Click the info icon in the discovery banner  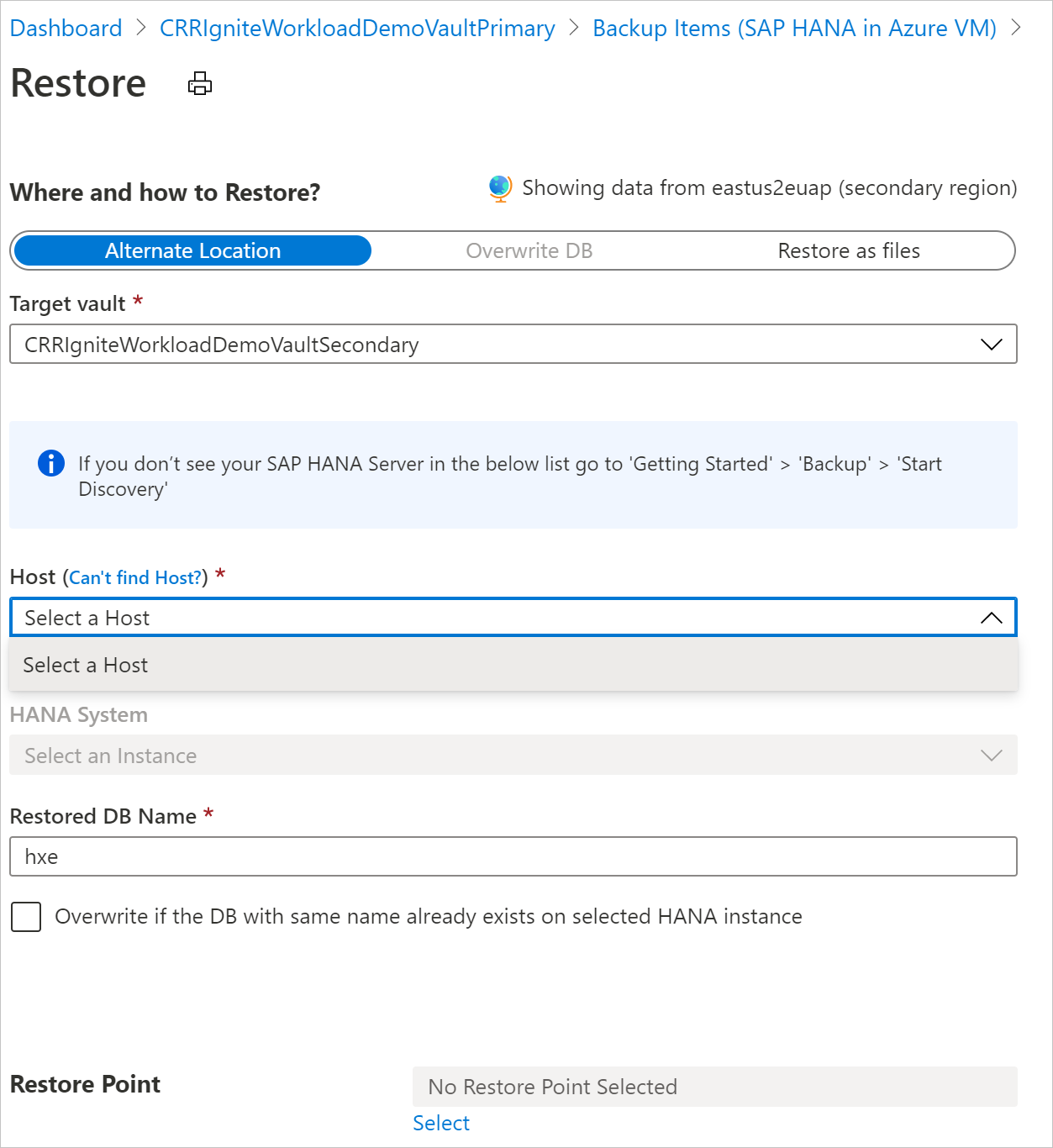coord(50,463)
